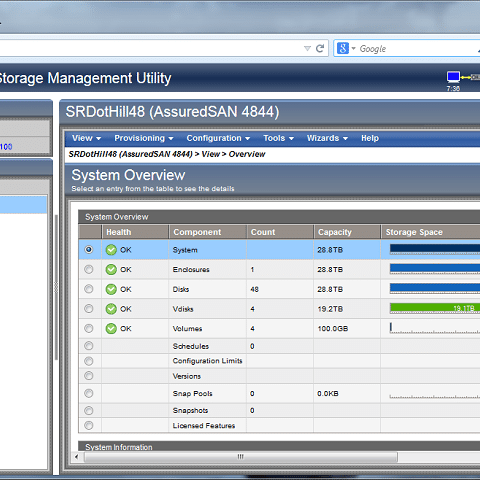Click the green OK health icon for Enclosures

click(111, 269)
